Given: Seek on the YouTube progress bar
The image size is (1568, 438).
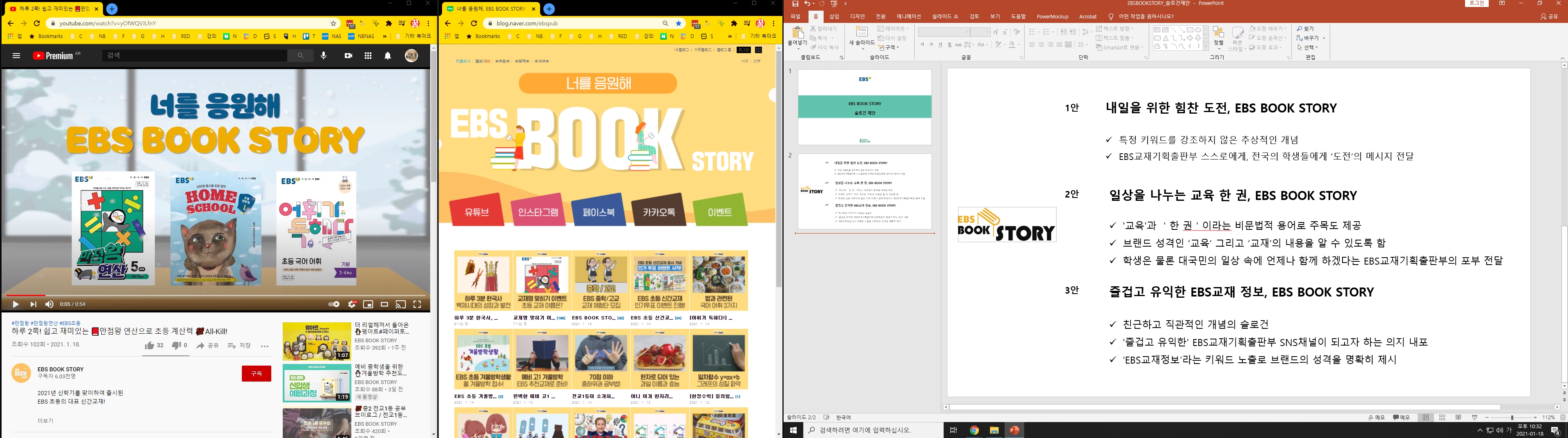Looking at the screenshot, I should tap(216, 295).
